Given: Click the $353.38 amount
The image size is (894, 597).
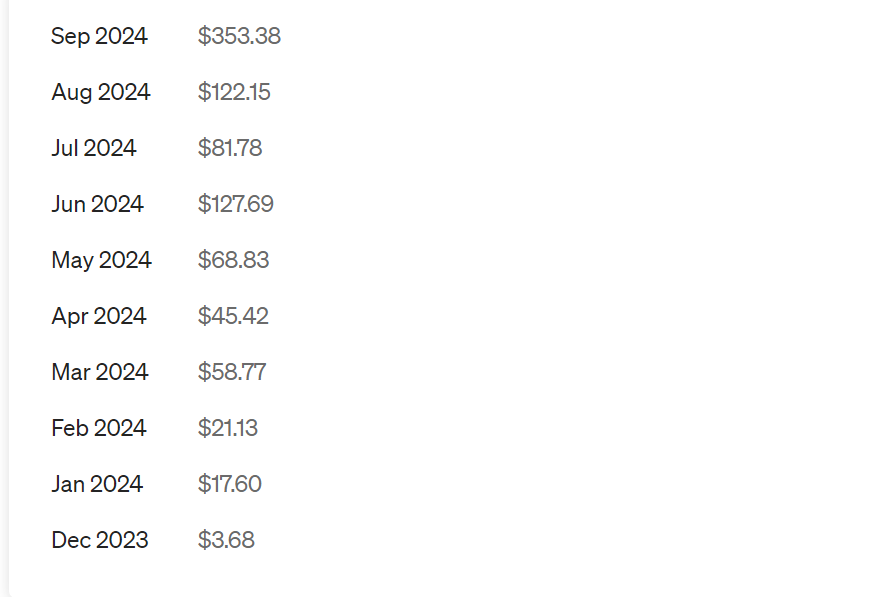Looking at the screenshot, I should 239,36.
